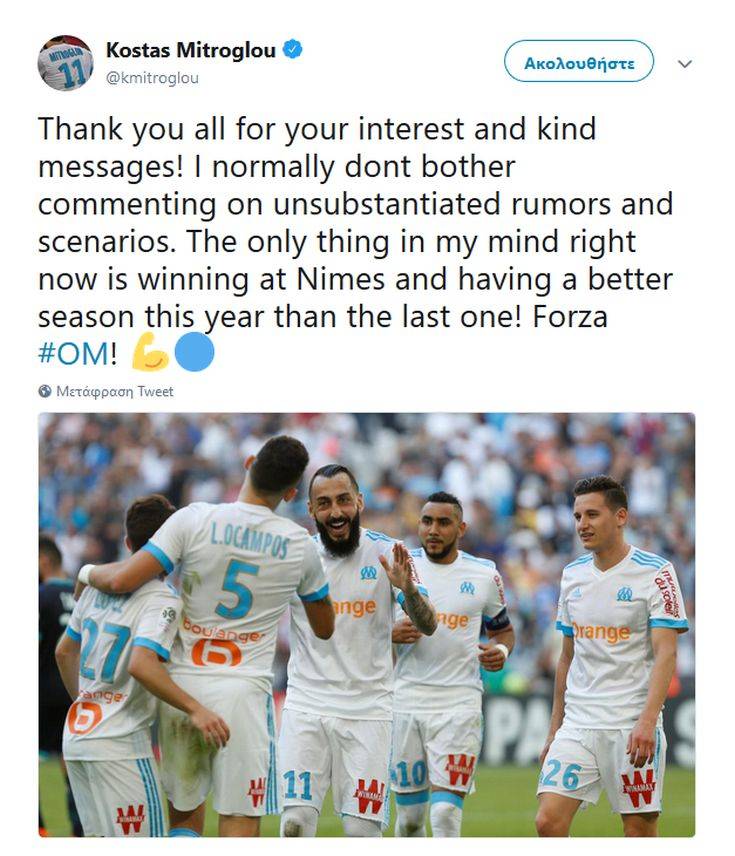Open the Kostas Mitroglou display name link
This screenshot has height=856, width=735.
pyautogui.click(x=191, y=50)
